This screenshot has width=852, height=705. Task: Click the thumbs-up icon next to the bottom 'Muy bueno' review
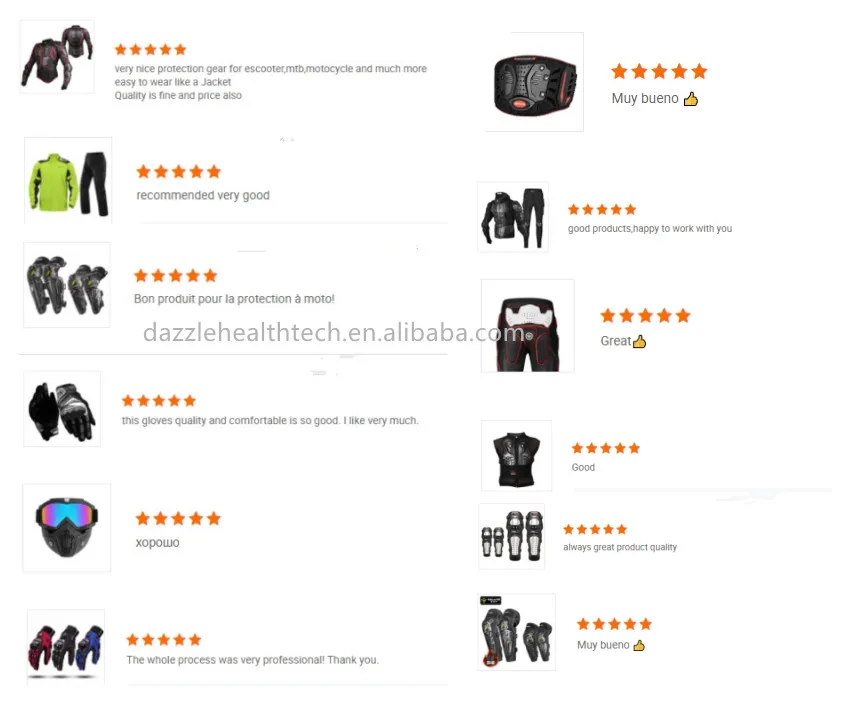click(640, 645)
